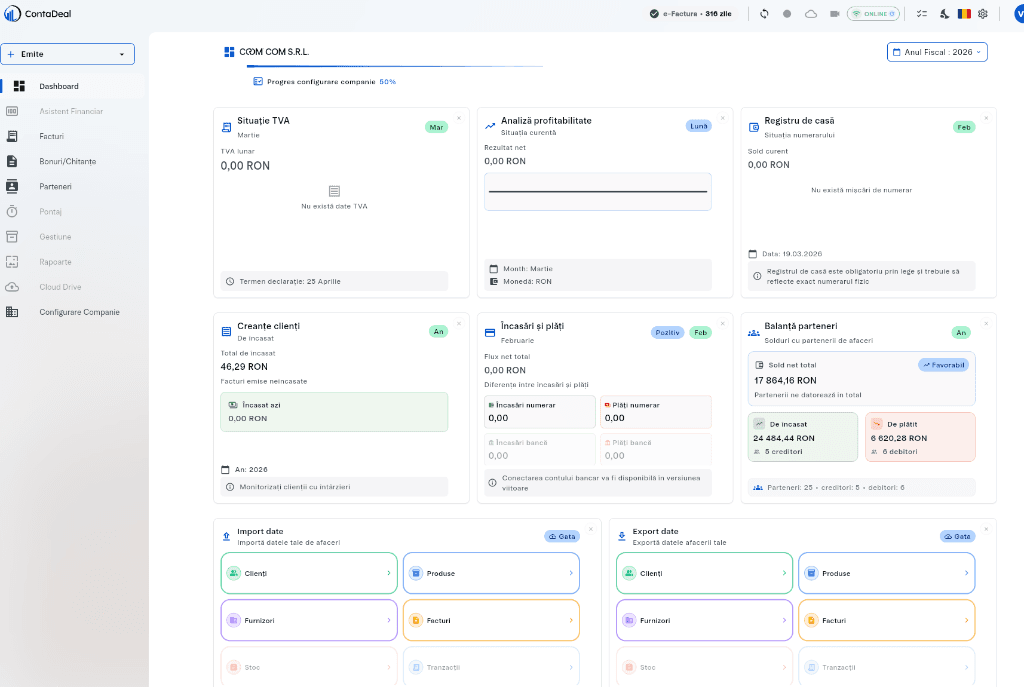The width and height of the screenshot is (1024, 687).
Task: Click the Export date download icon
Action: pos(622,536)
